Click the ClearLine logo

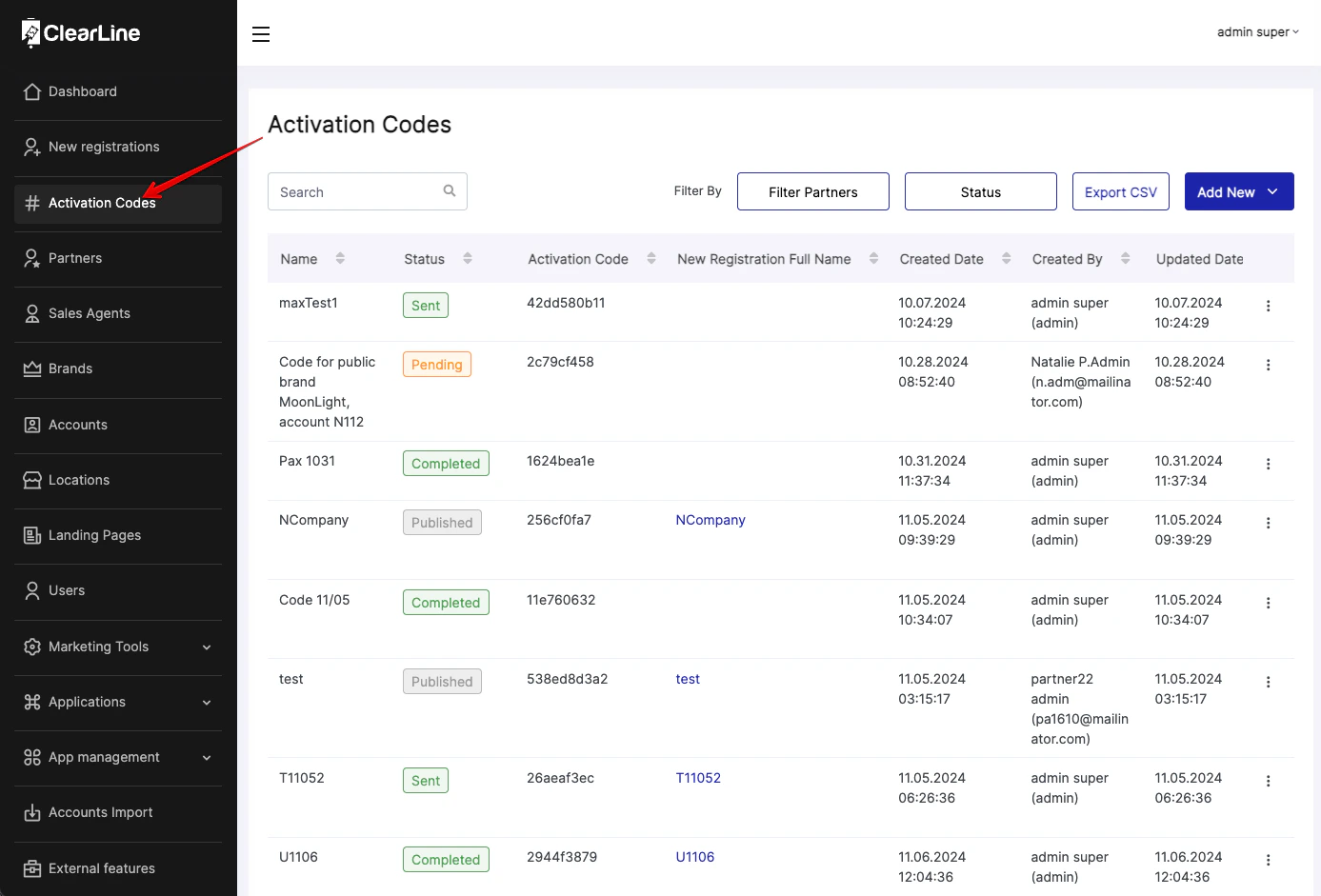coord(81,32)
